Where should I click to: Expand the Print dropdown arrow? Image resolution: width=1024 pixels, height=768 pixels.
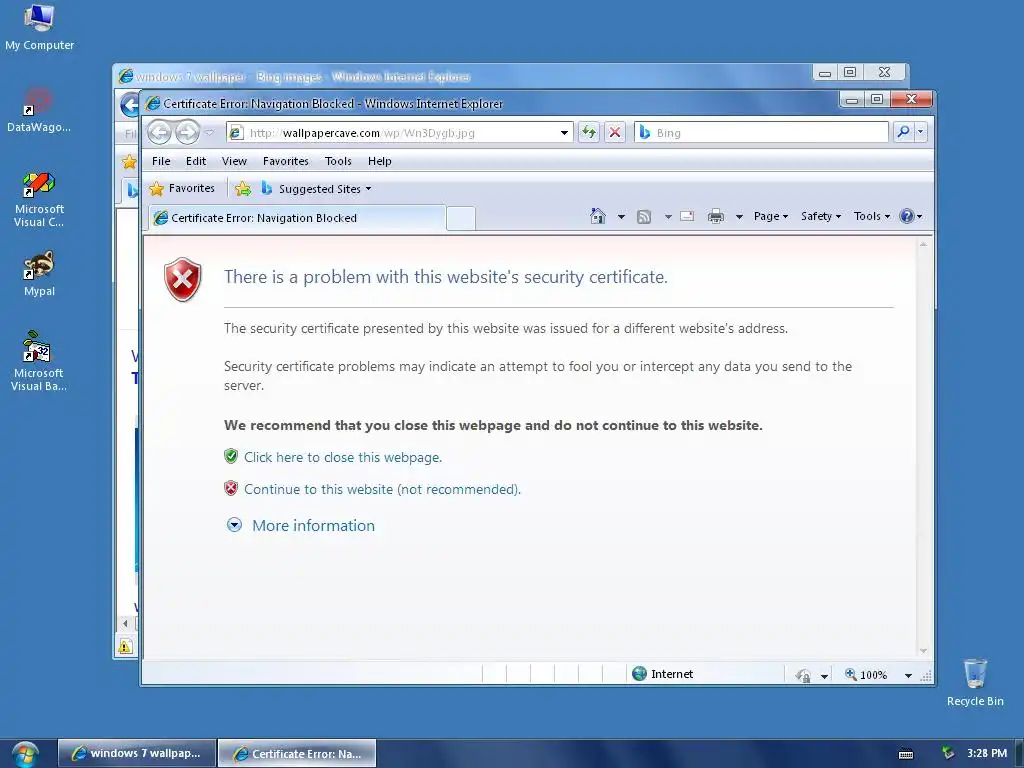(739, 217)
